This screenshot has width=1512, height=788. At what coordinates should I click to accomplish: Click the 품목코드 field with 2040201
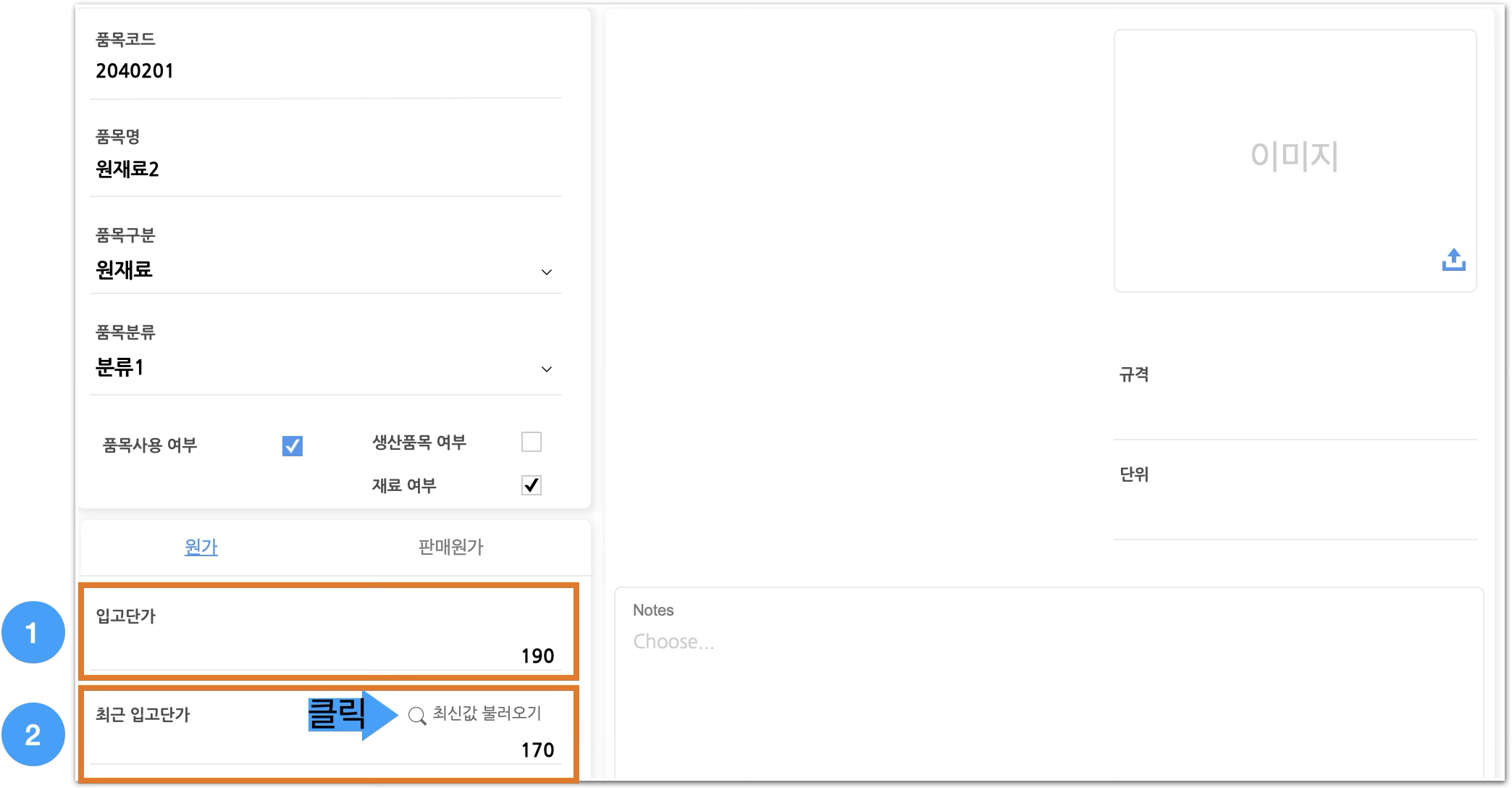coord(135,71)
